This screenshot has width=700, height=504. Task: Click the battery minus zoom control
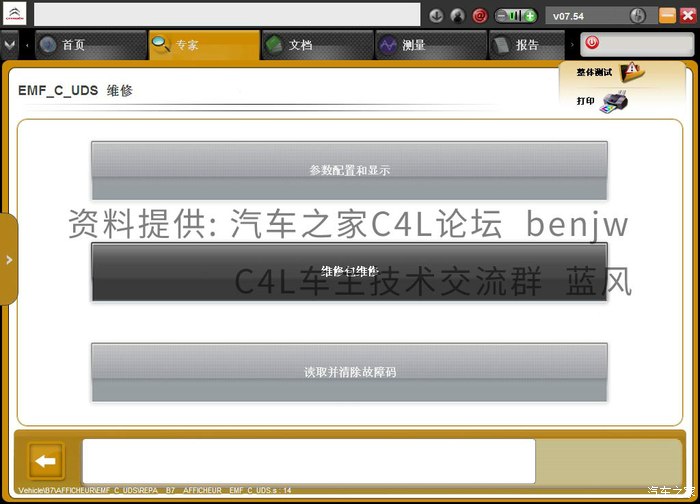502,16
